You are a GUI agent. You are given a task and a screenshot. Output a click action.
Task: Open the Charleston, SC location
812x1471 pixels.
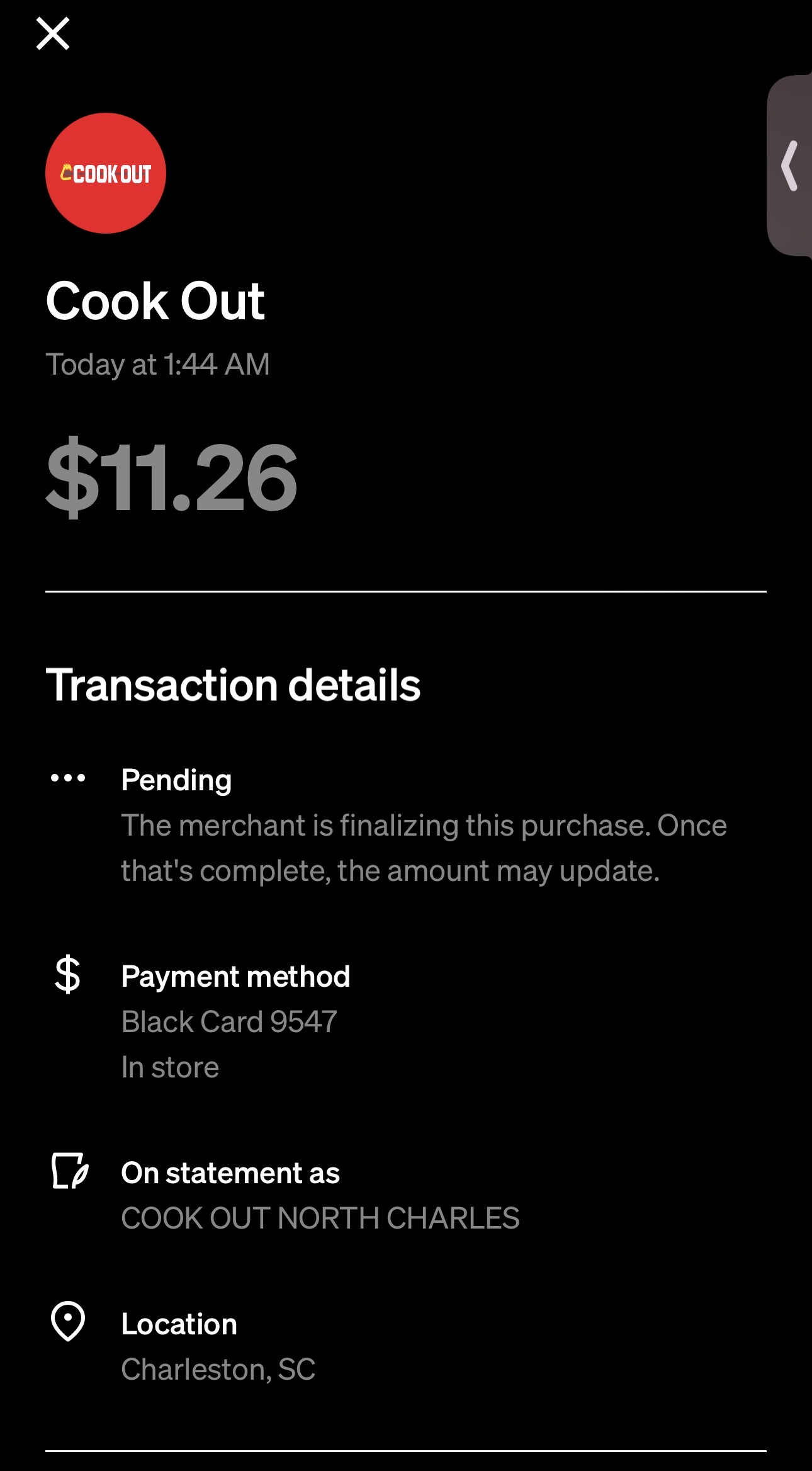click(x=218, y=1370)
